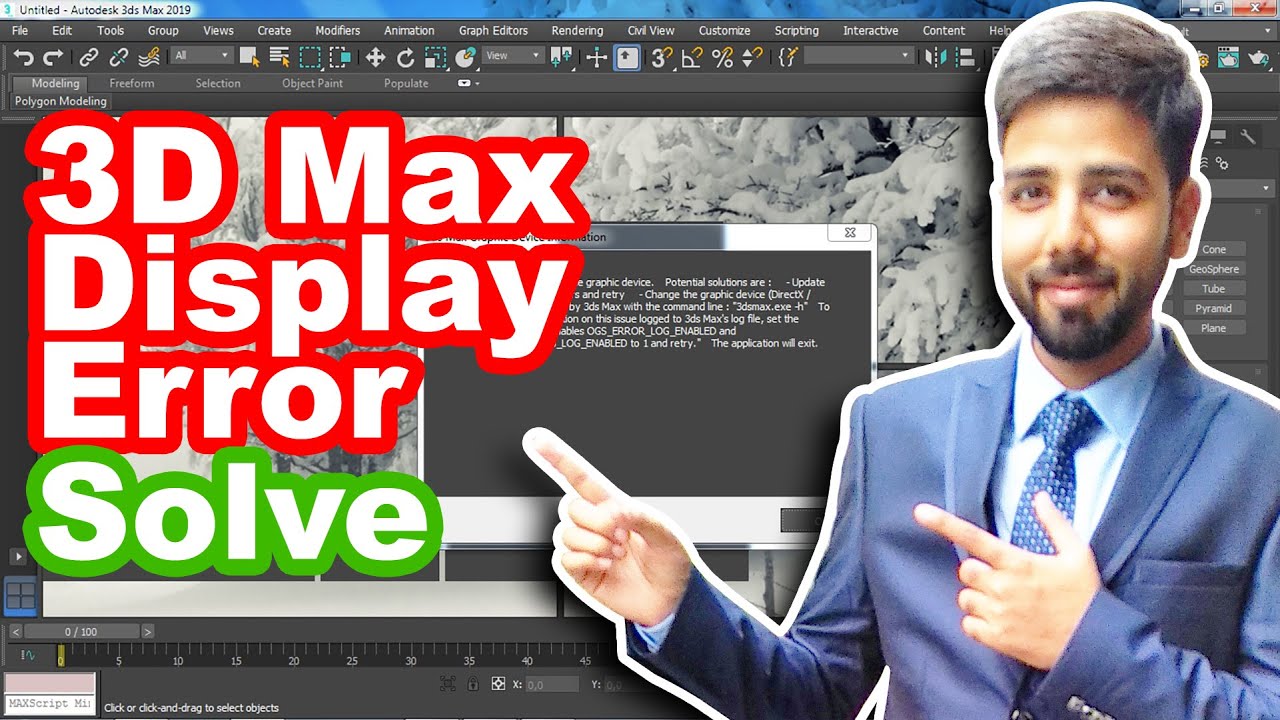Viewport: 1280px width, 720px height.
Task: Click the Redo arrow icon
Action: 53,57
